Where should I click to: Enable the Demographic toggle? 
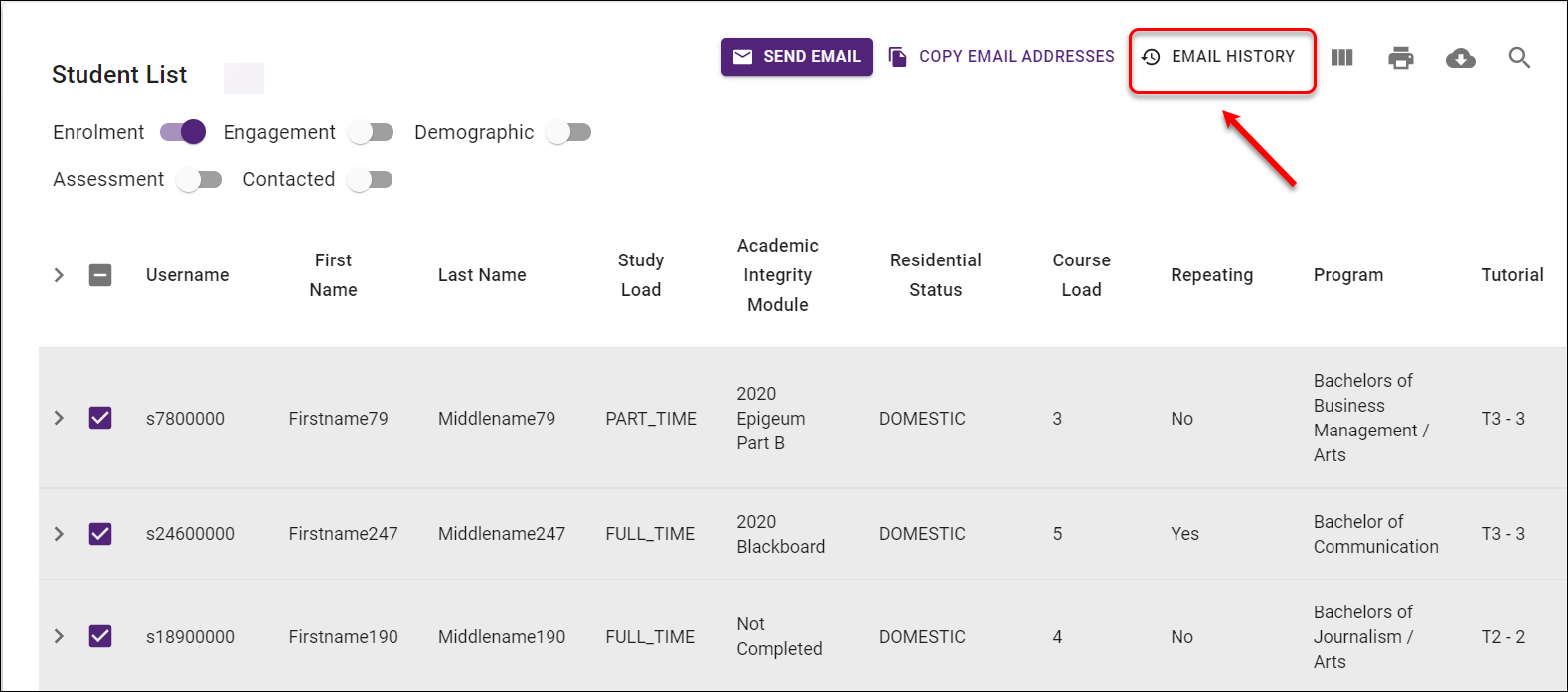569,132
